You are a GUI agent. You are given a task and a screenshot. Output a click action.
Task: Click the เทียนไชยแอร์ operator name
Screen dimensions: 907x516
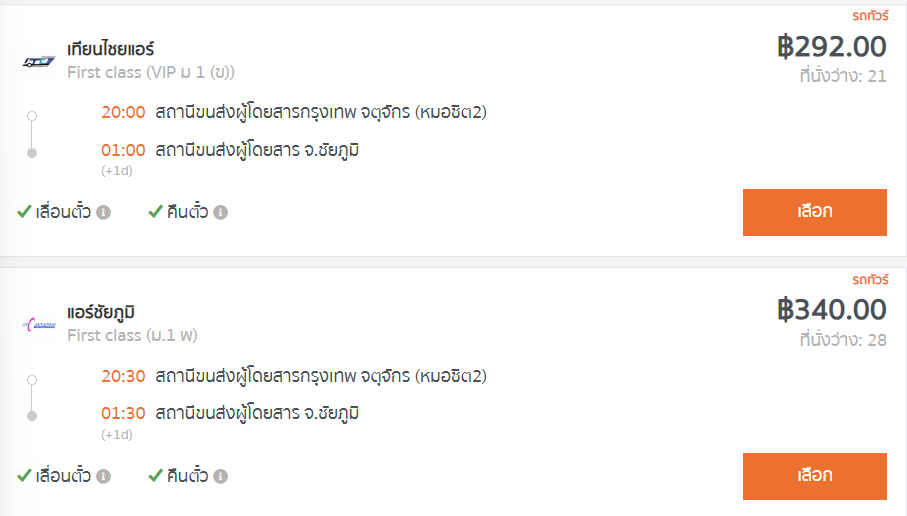click(110, 49)
